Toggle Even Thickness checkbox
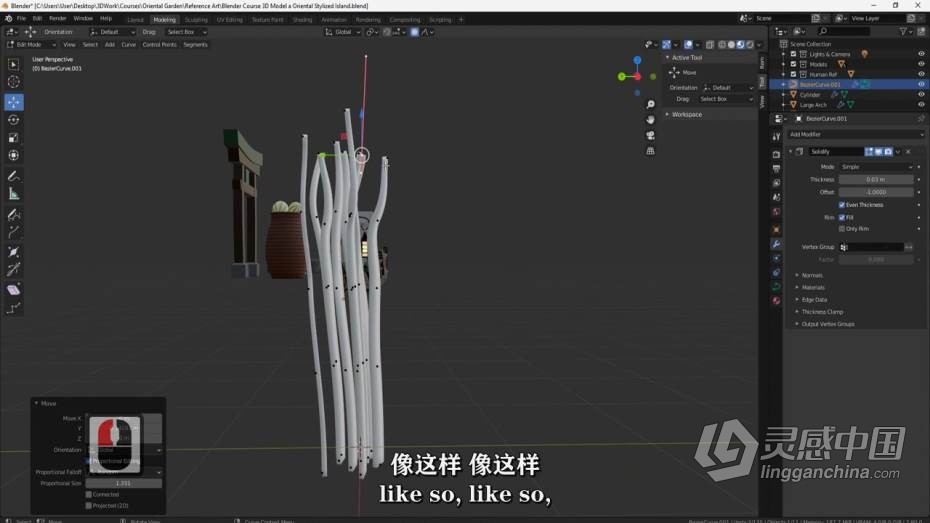Image resolution: width=930 pixels, height=523 pixels. tap(842, 205)
